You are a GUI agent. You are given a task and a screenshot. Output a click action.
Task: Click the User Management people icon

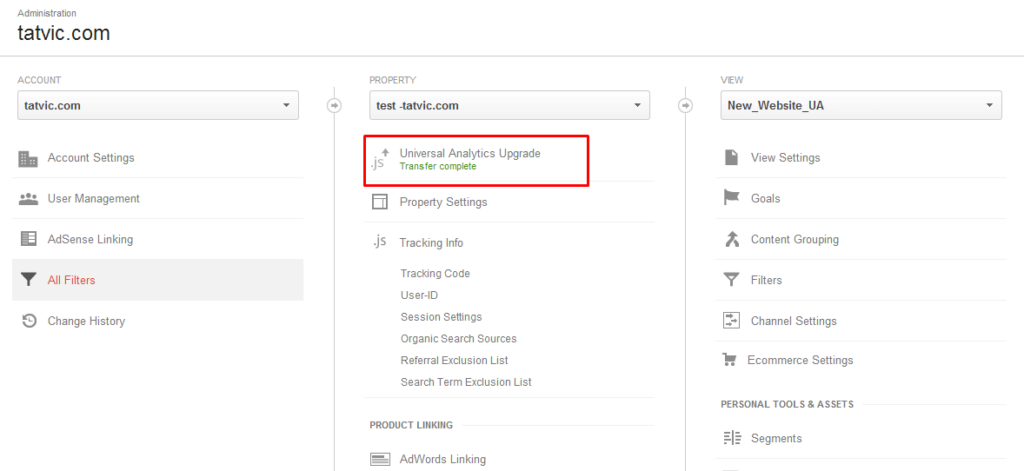pos(28,199)
